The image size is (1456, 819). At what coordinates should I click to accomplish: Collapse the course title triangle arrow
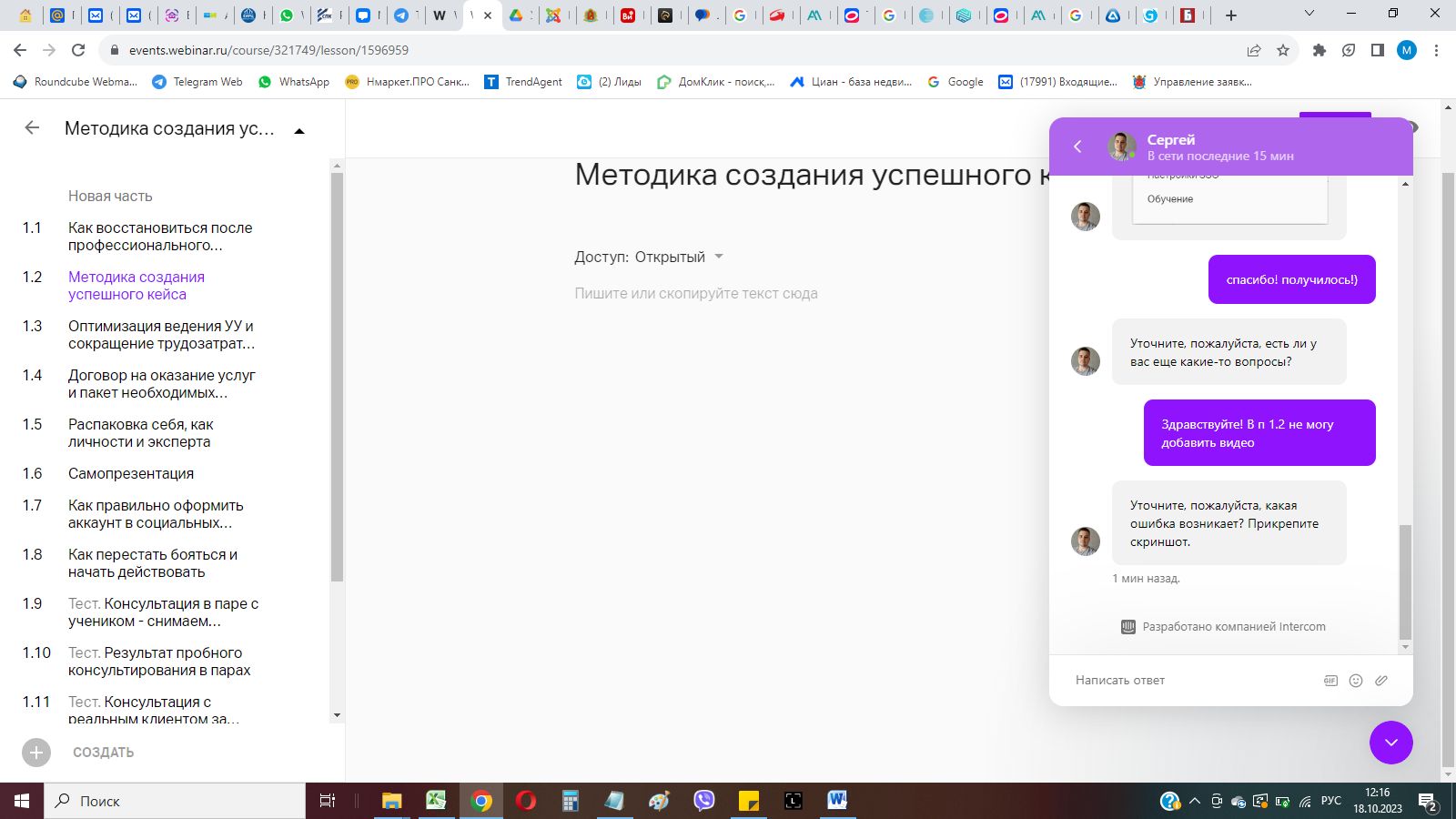pyautogui.click(x=299, y=131)
